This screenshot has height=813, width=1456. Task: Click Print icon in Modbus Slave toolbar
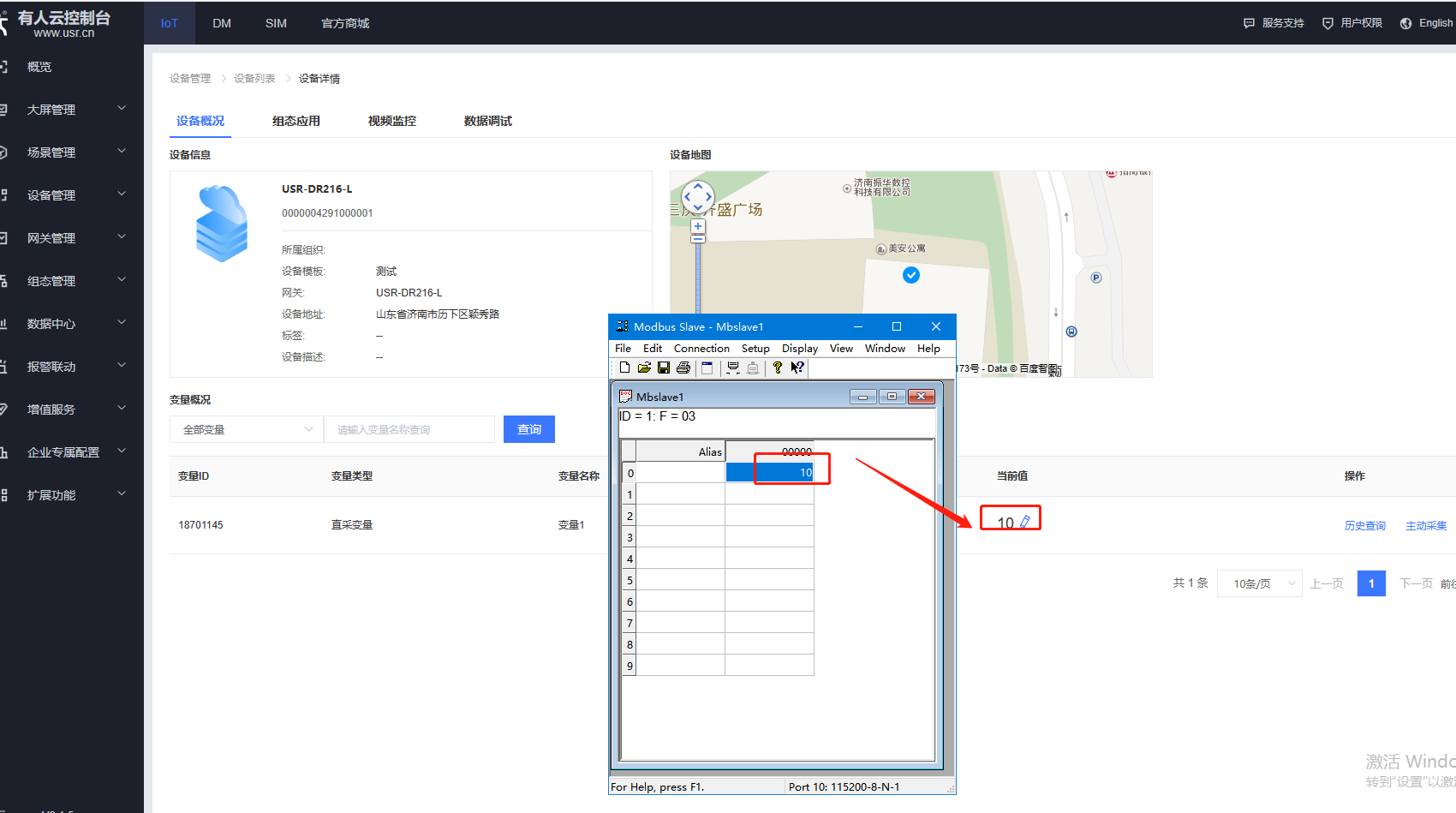tap(683, 368)
